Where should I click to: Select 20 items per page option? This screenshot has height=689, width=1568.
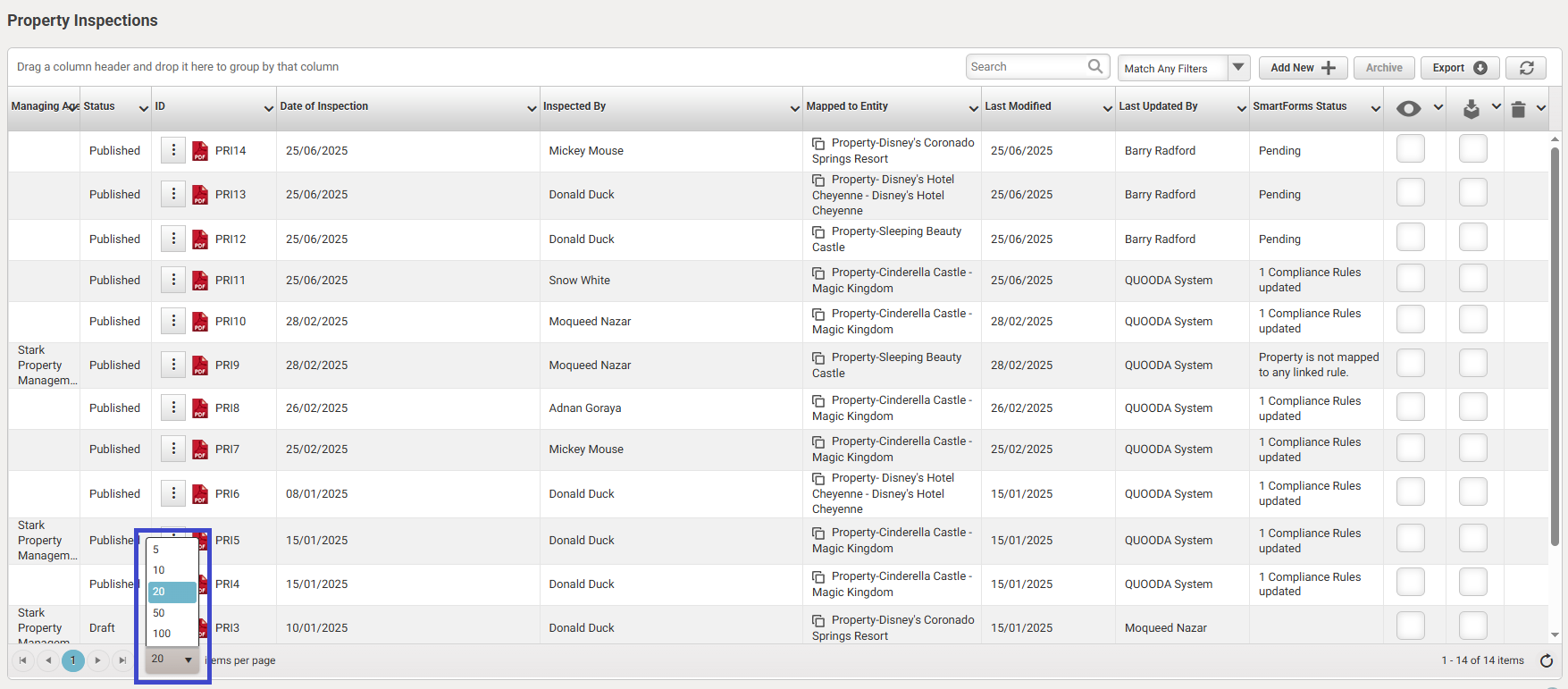pos(172,592)
